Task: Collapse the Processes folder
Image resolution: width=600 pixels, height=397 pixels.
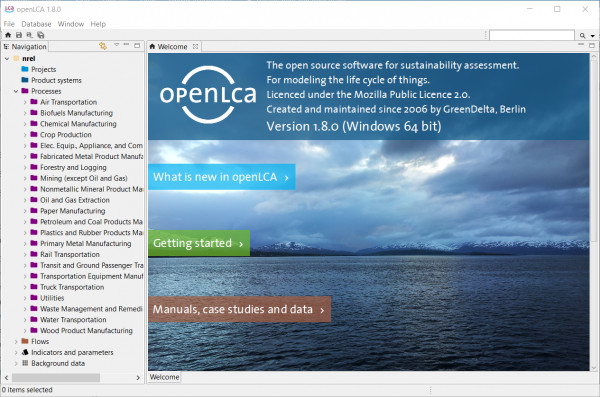Action: click(x=16, y=91)
